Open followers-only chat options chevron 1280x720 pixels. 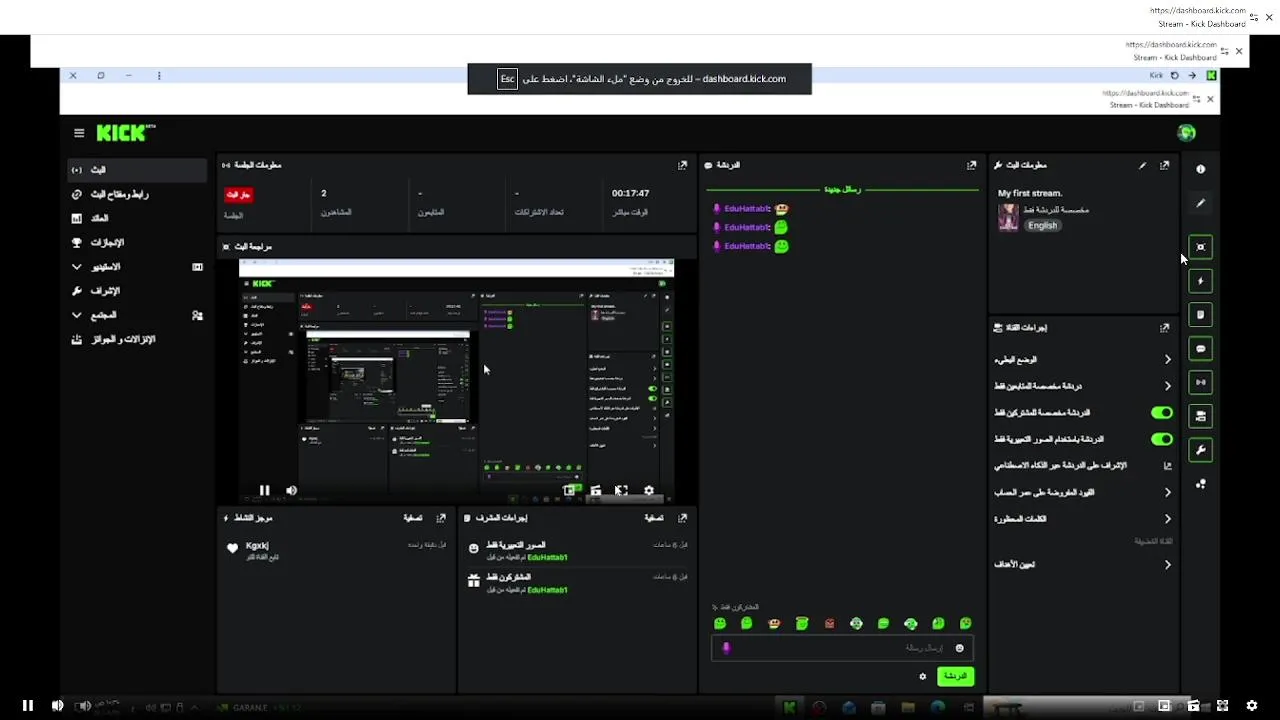point(1167,386)
